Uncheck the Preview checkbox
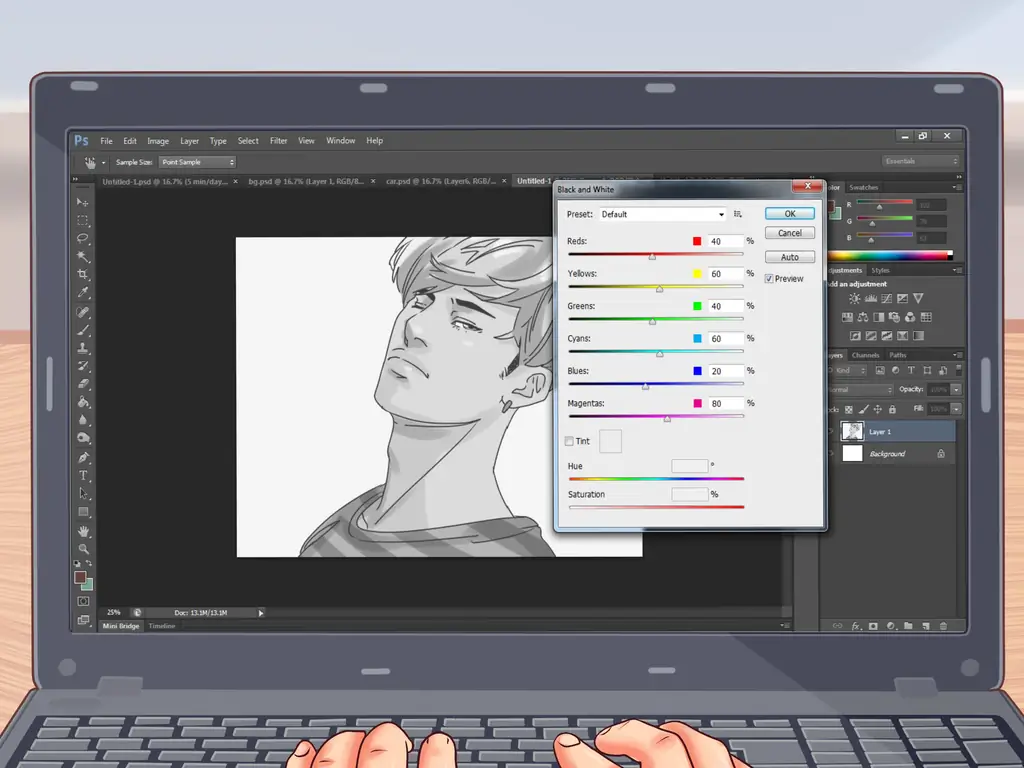The height and width of the screenshot is (768, 1024). point(769,279)
